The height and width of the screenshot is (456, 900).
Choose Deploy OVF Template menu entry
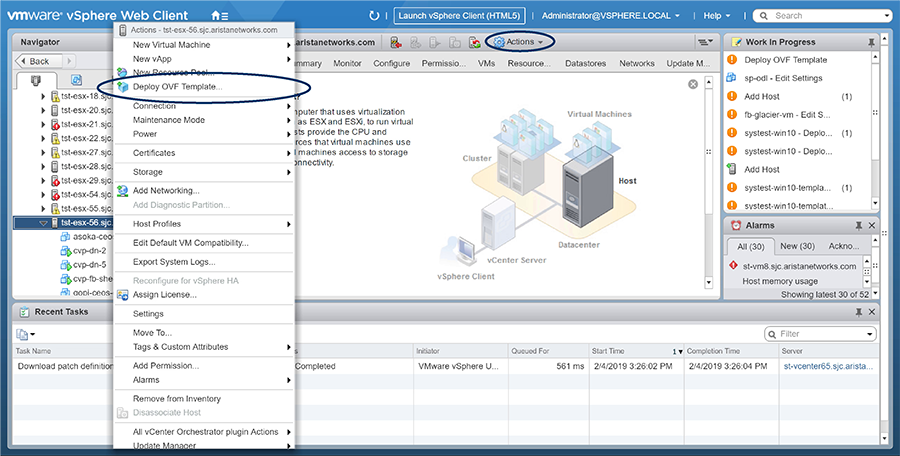204,87
